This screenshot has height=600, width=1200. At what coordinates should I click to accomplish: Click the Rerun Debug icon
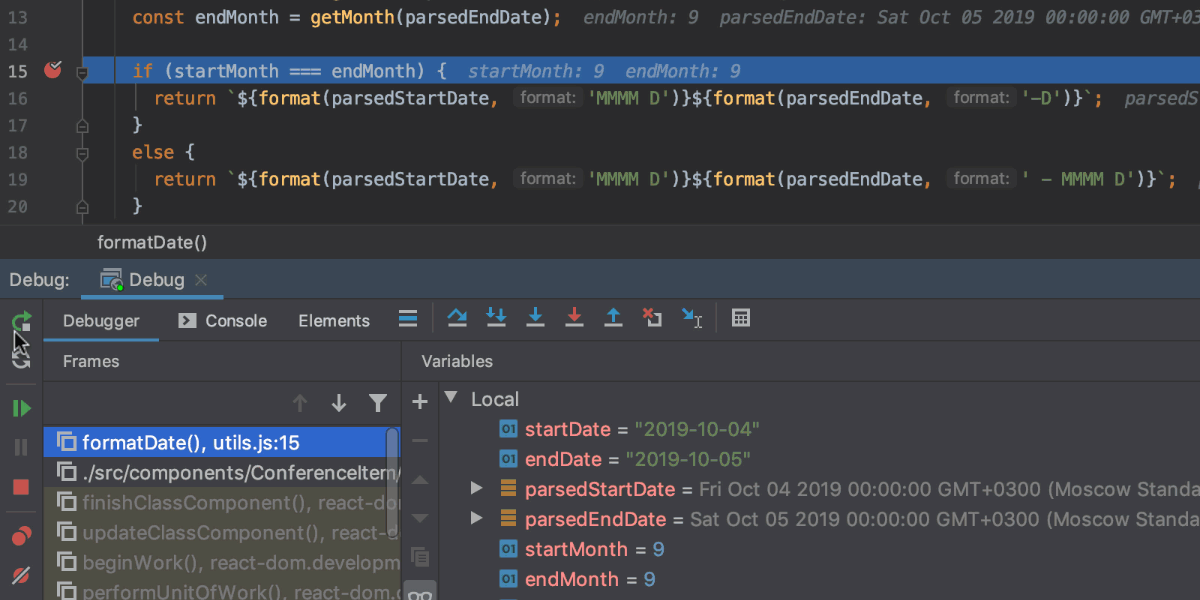21,321
